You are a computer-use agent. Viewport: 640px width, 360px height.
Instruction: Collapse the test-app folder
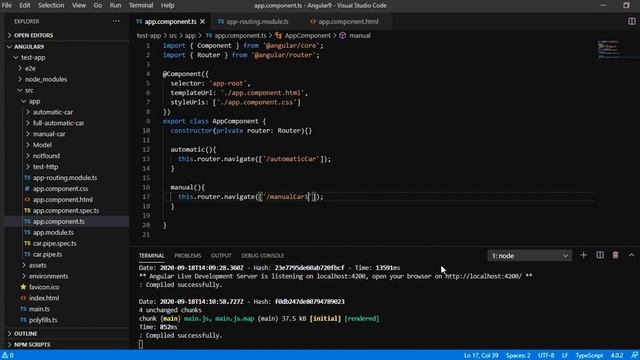click(33, 58)
